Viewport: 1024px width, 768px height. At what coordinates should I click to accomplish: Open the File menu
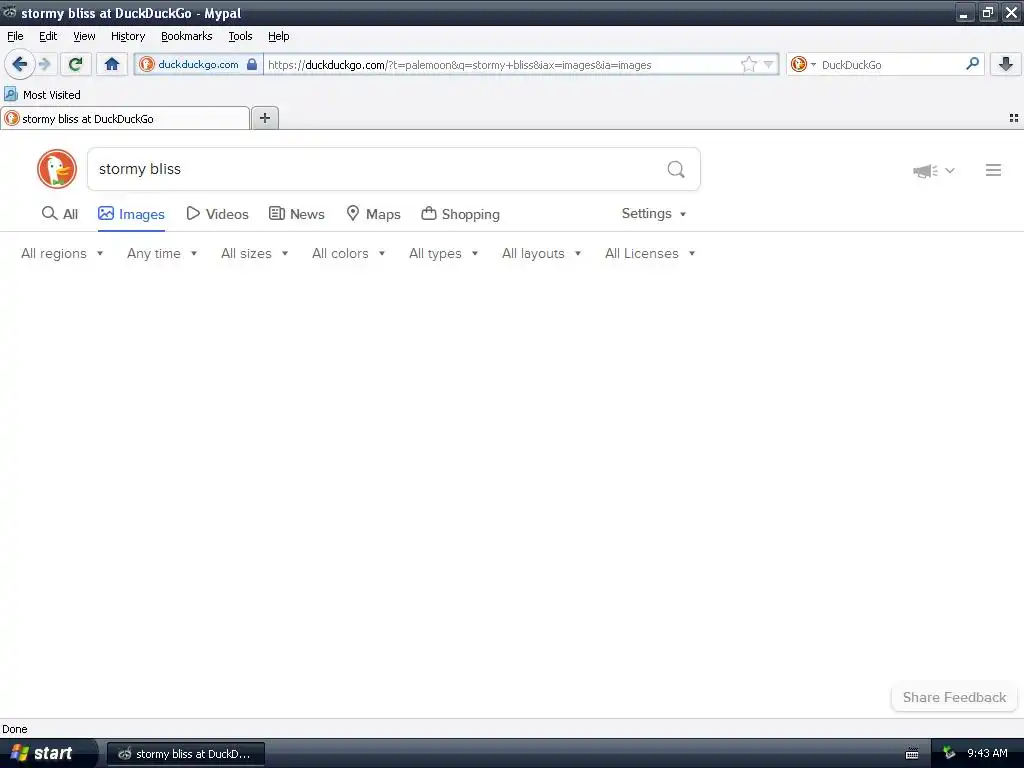[x=15, y=36]
